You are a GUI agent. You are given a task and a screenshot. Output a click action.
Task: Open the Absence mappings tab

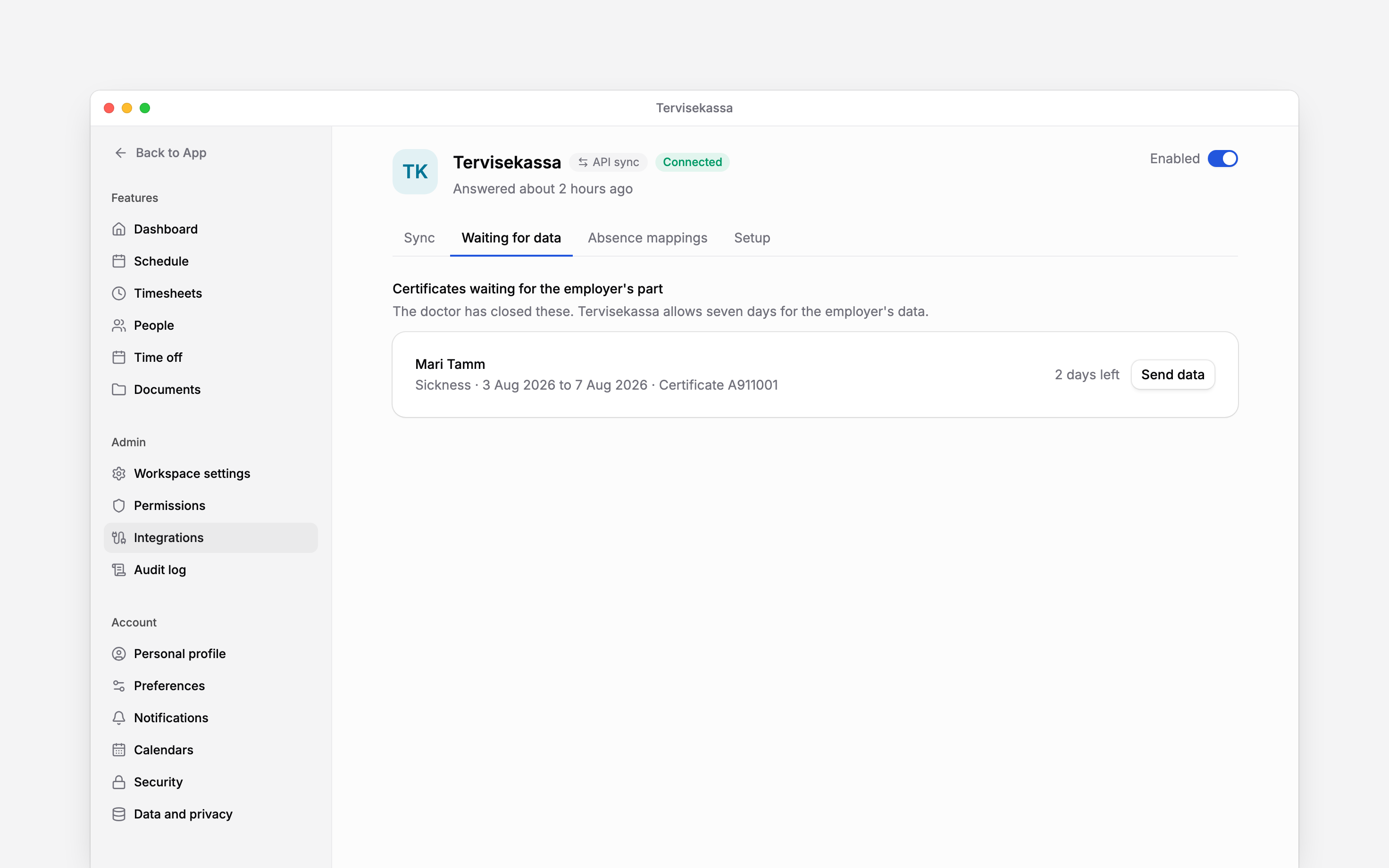pyautogui.click(x=647, y=238)
